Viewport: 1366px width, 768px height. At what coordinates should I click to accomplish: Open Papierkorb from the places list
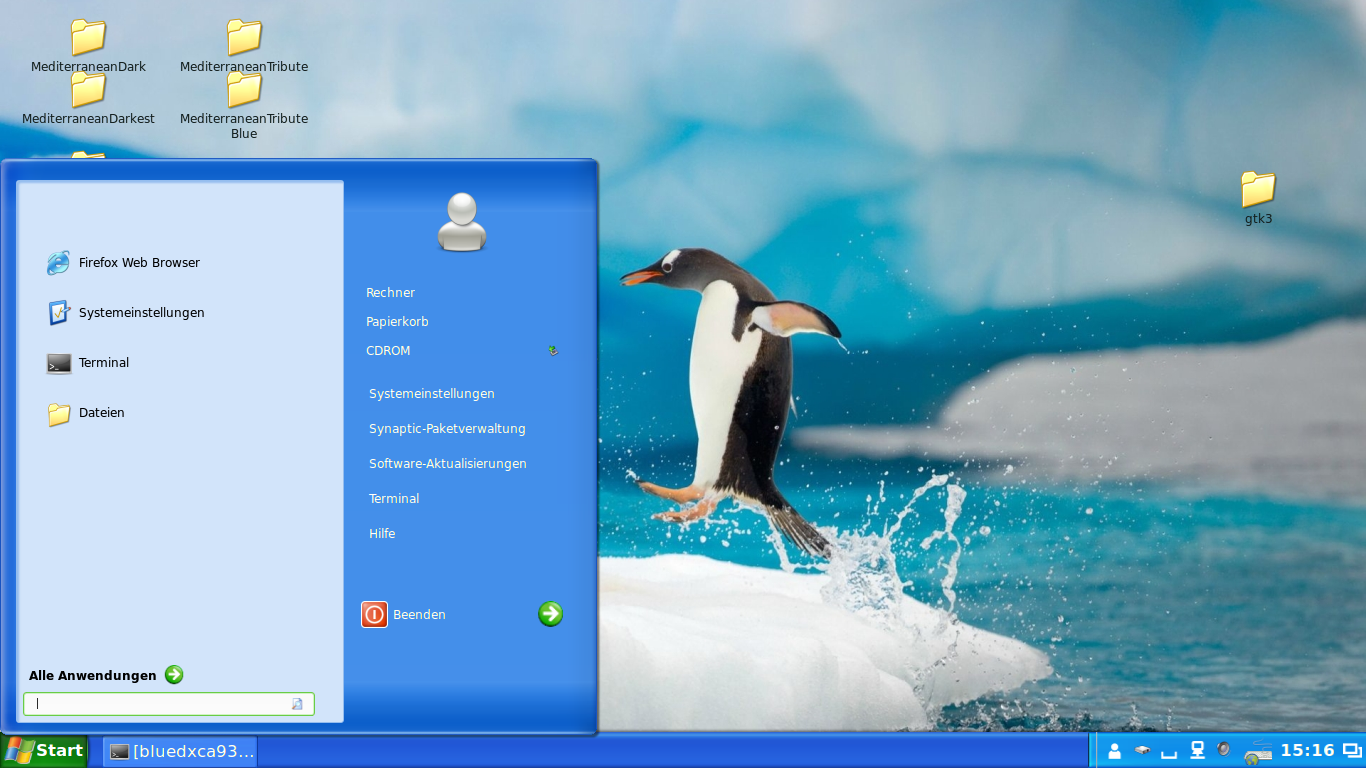click(397, 322)
